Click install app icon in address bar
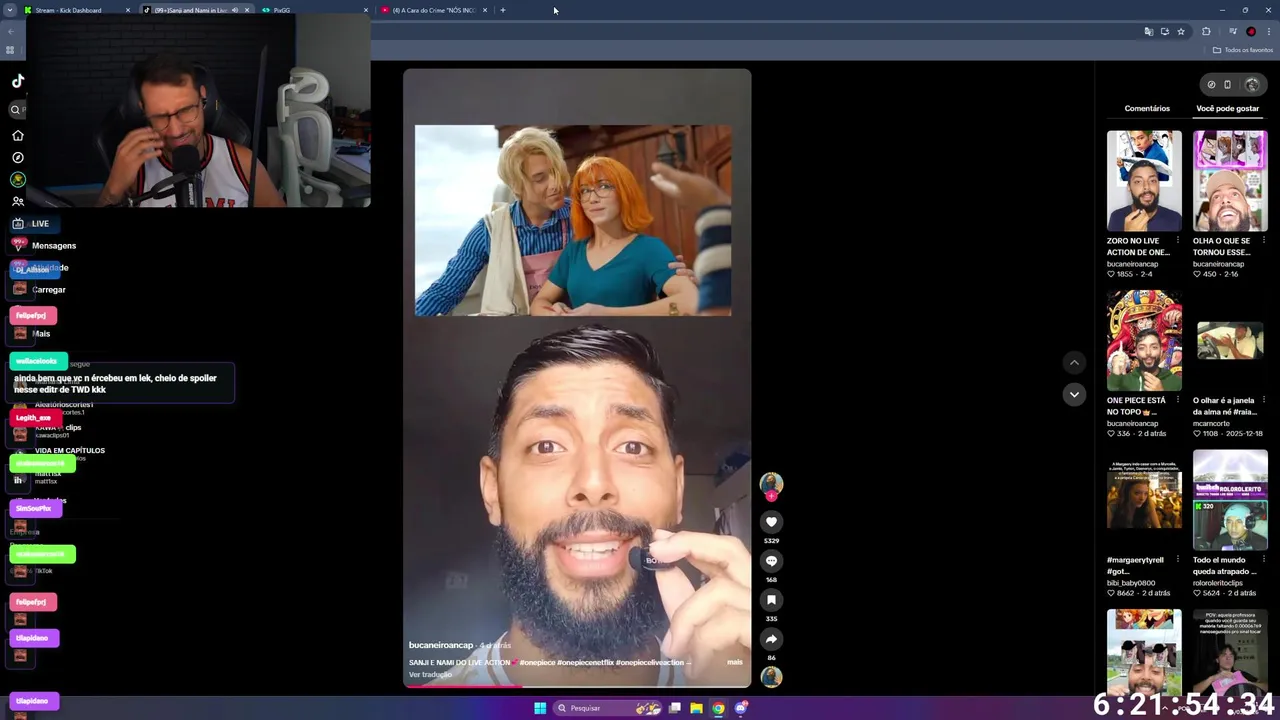This screenshot has height=720, width=1280. [x=1164, y=32]
